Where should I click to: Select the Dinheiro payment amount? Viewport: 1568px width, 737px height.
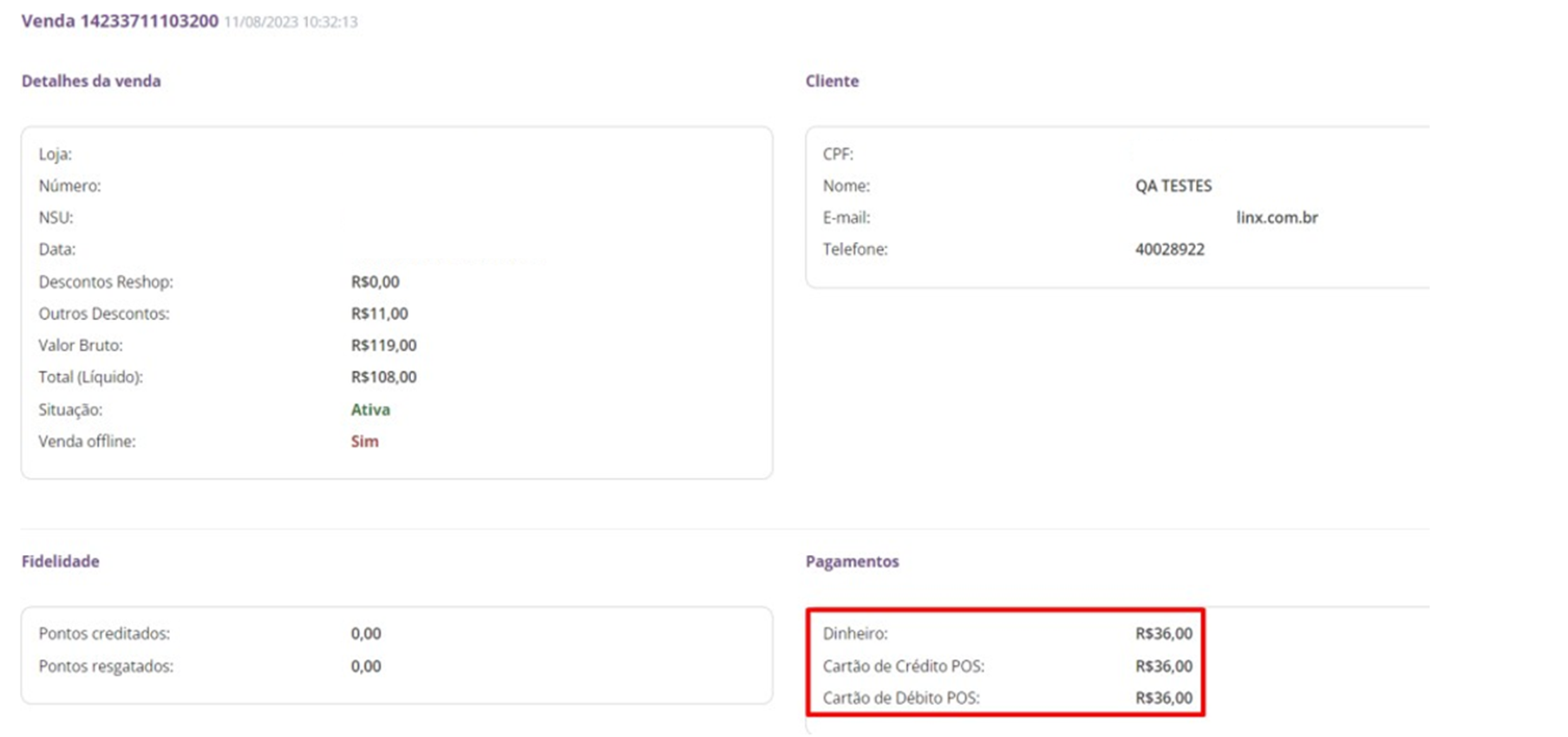(x=1163, y=634)
